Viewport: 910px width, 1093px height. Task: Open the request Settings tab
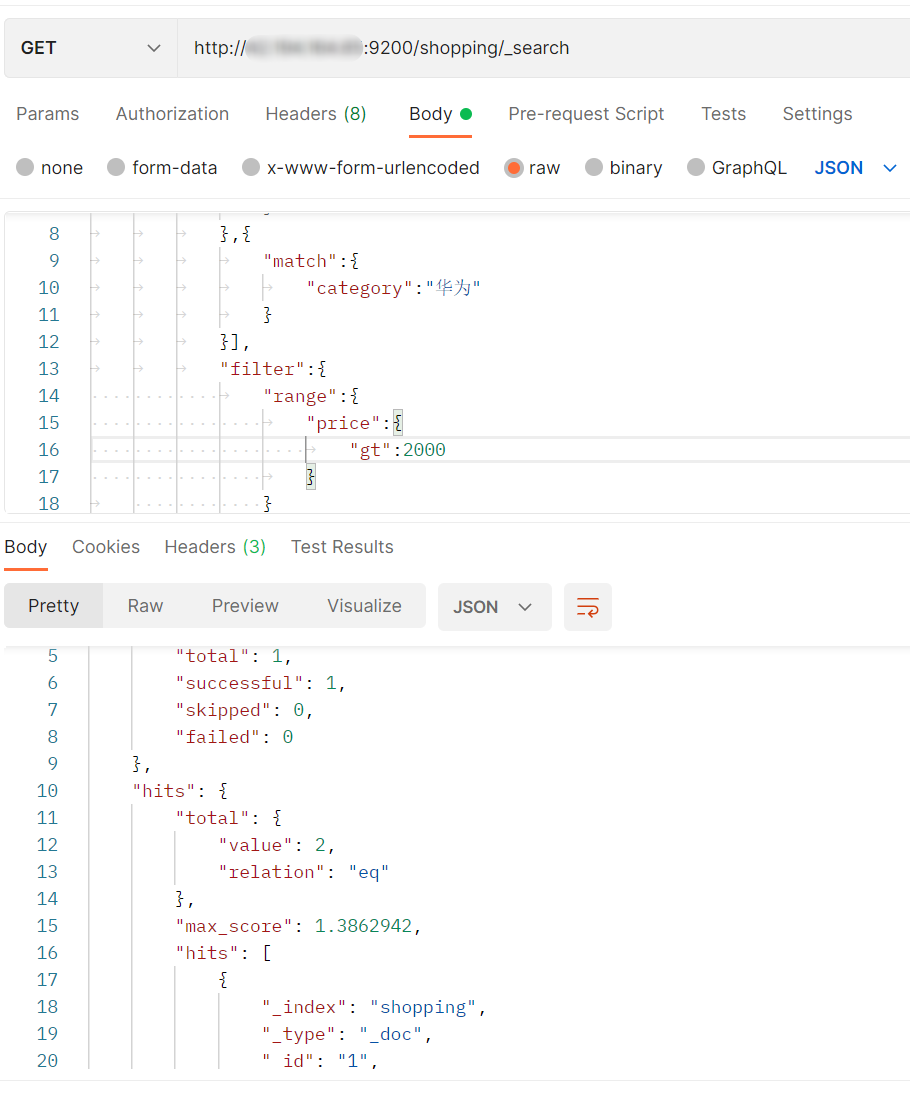817,114
